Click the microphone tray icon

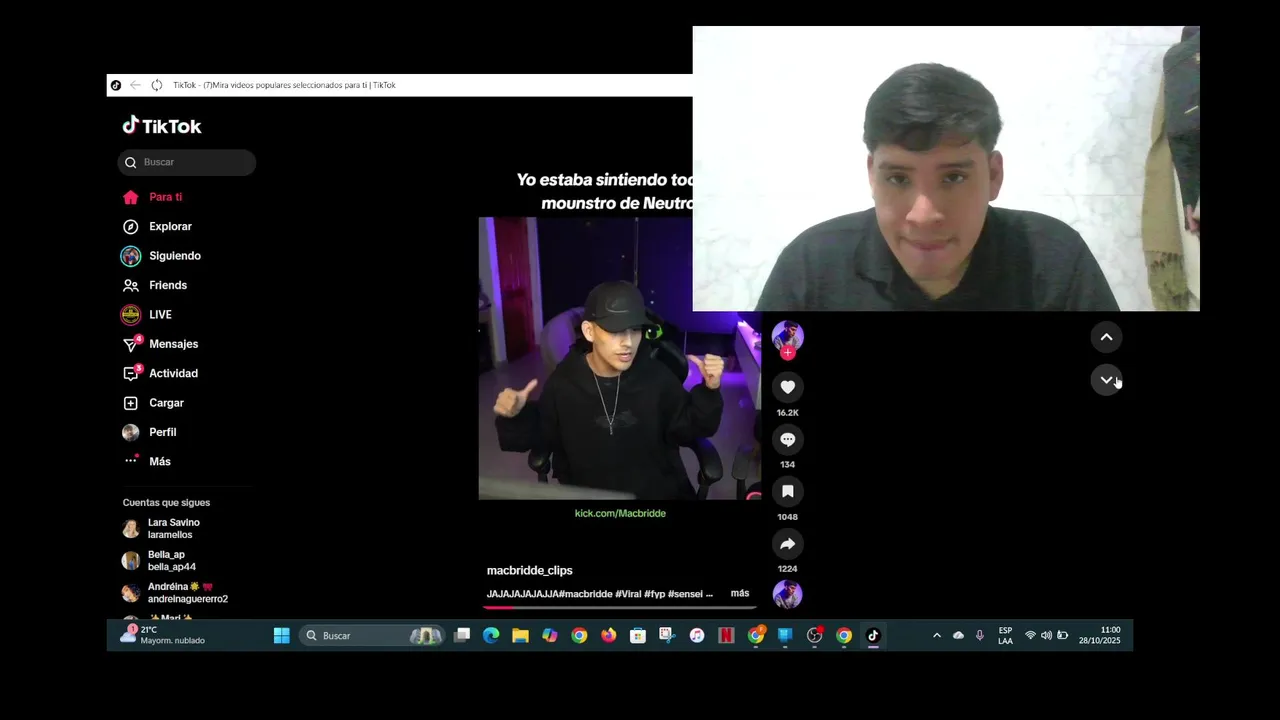click(980, 635)
